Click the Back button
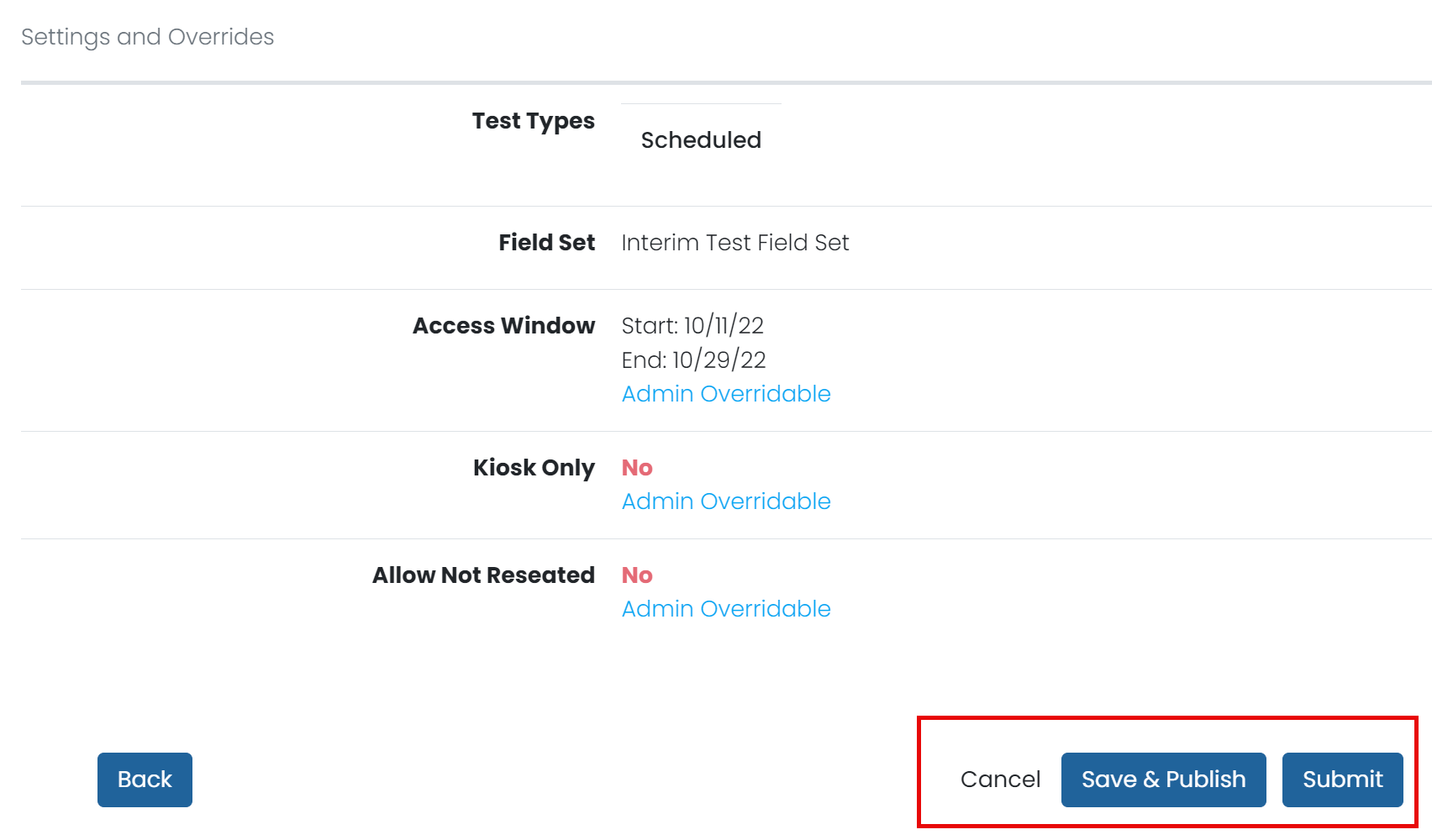Viewport: 1432px width, 840px height. tap(145, 780)
